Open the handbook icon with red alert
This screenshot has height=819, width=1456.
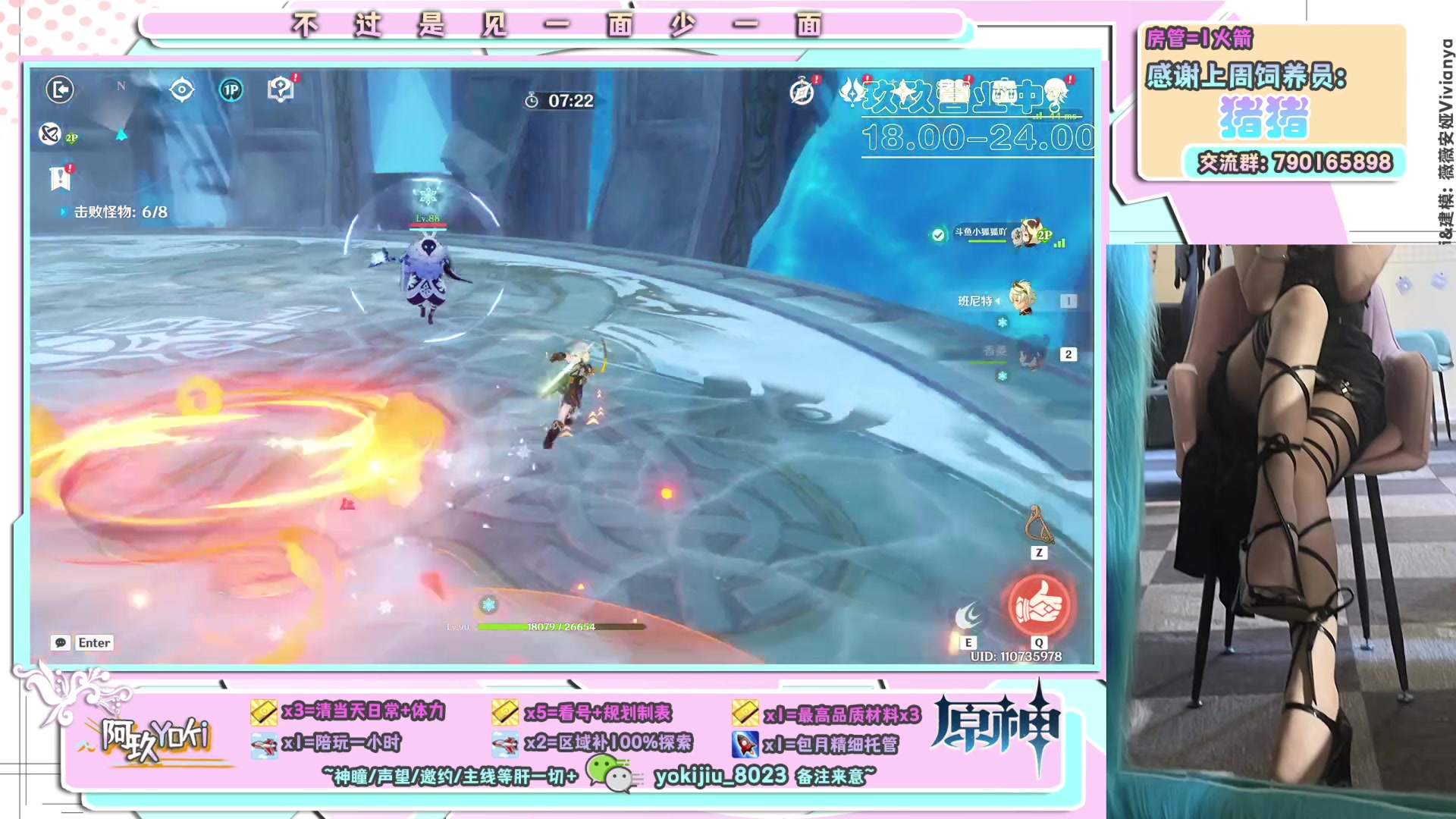point(281,89)
